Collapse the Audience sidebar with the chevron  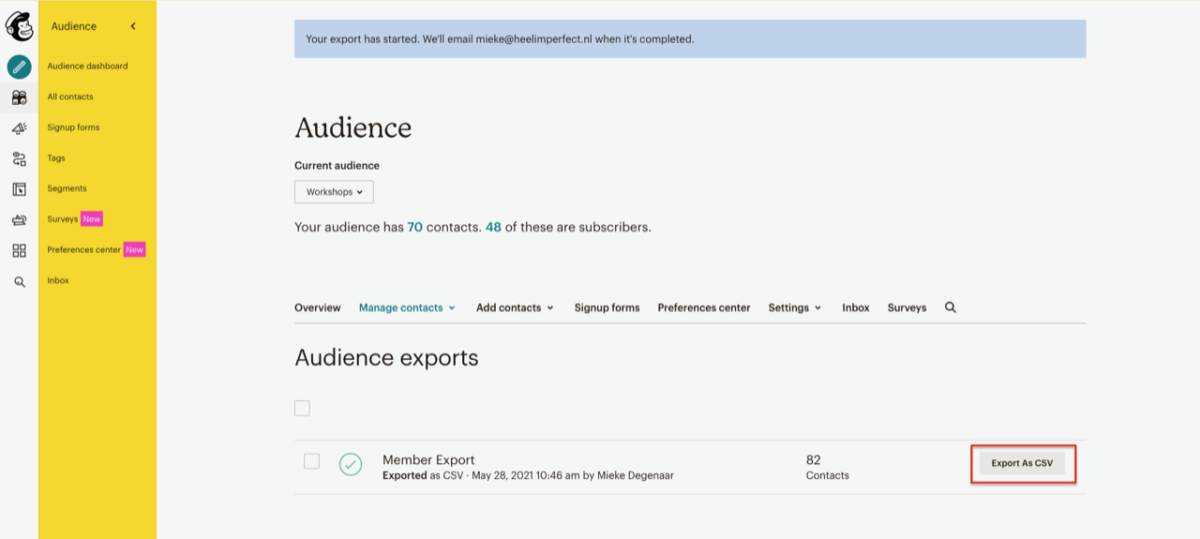click(133, 26)
